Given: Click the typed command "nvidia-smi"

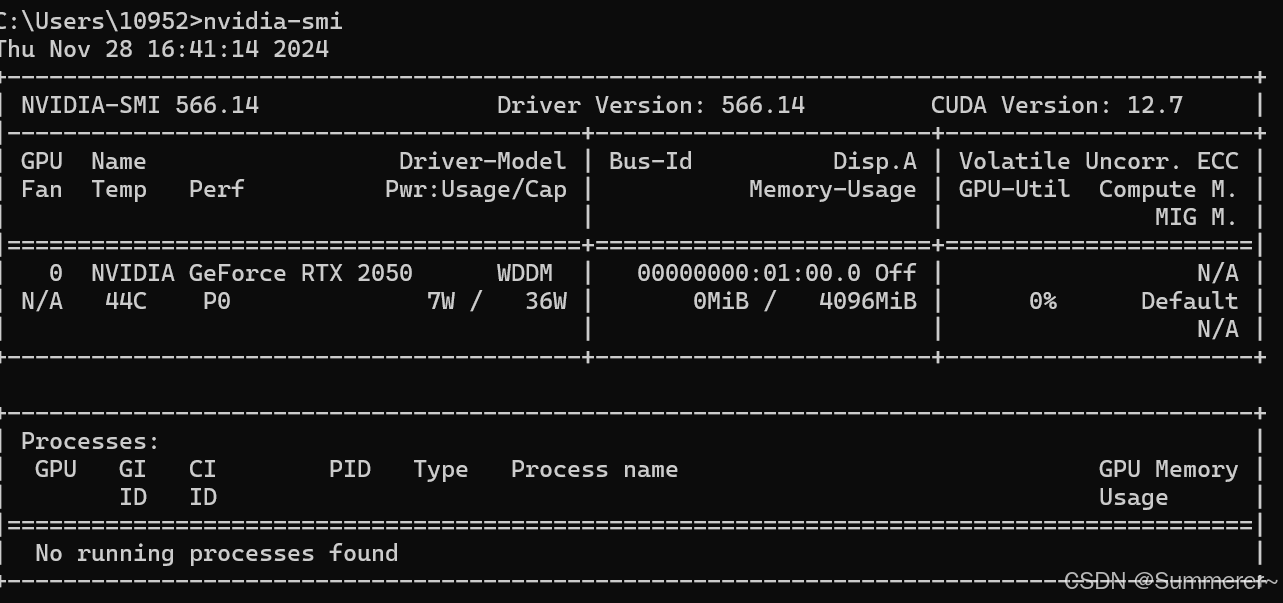Looking at the screenshot, I should [x=273, y=20].
